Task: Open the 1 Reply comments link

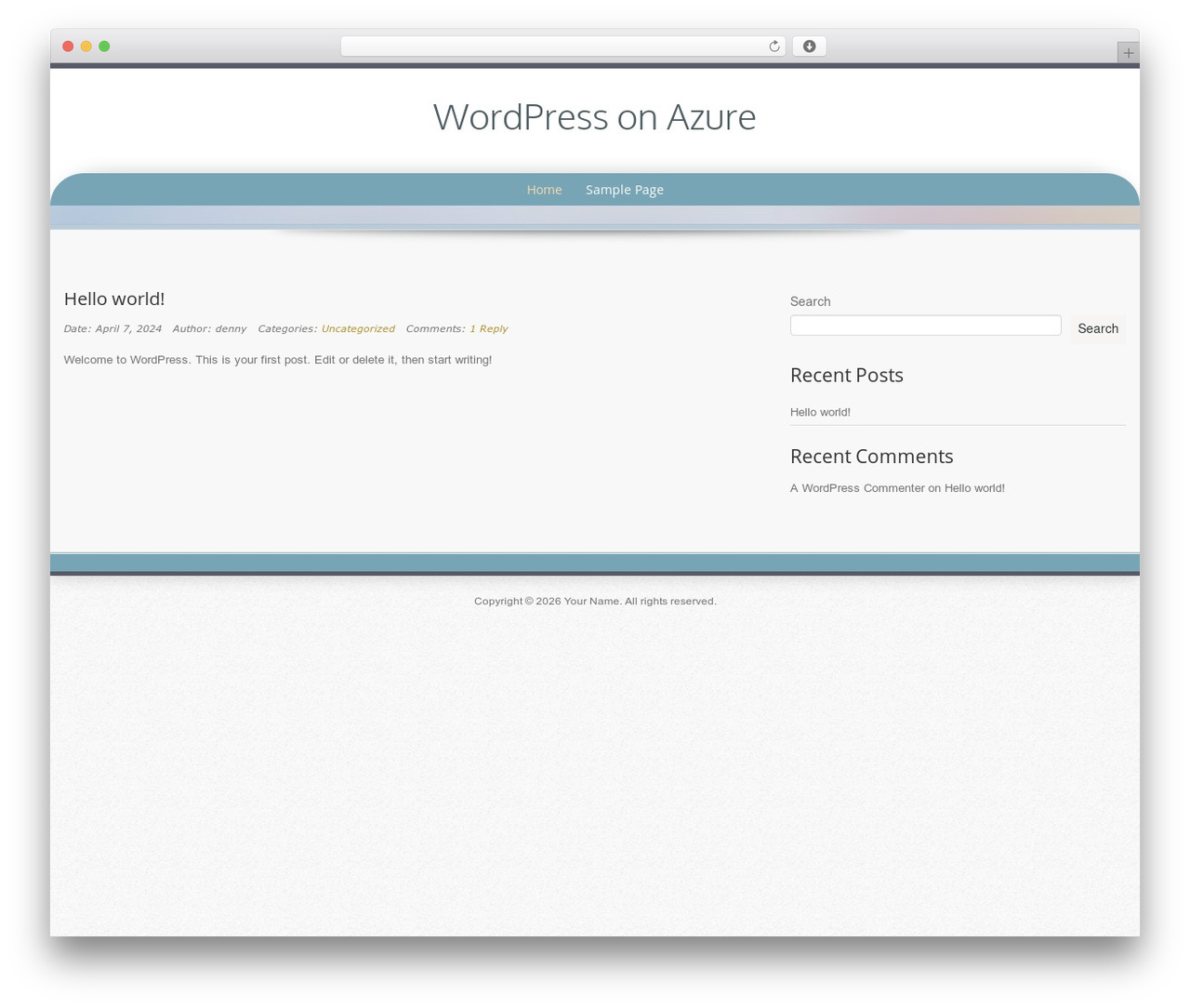Action: (x=488, y=329)
